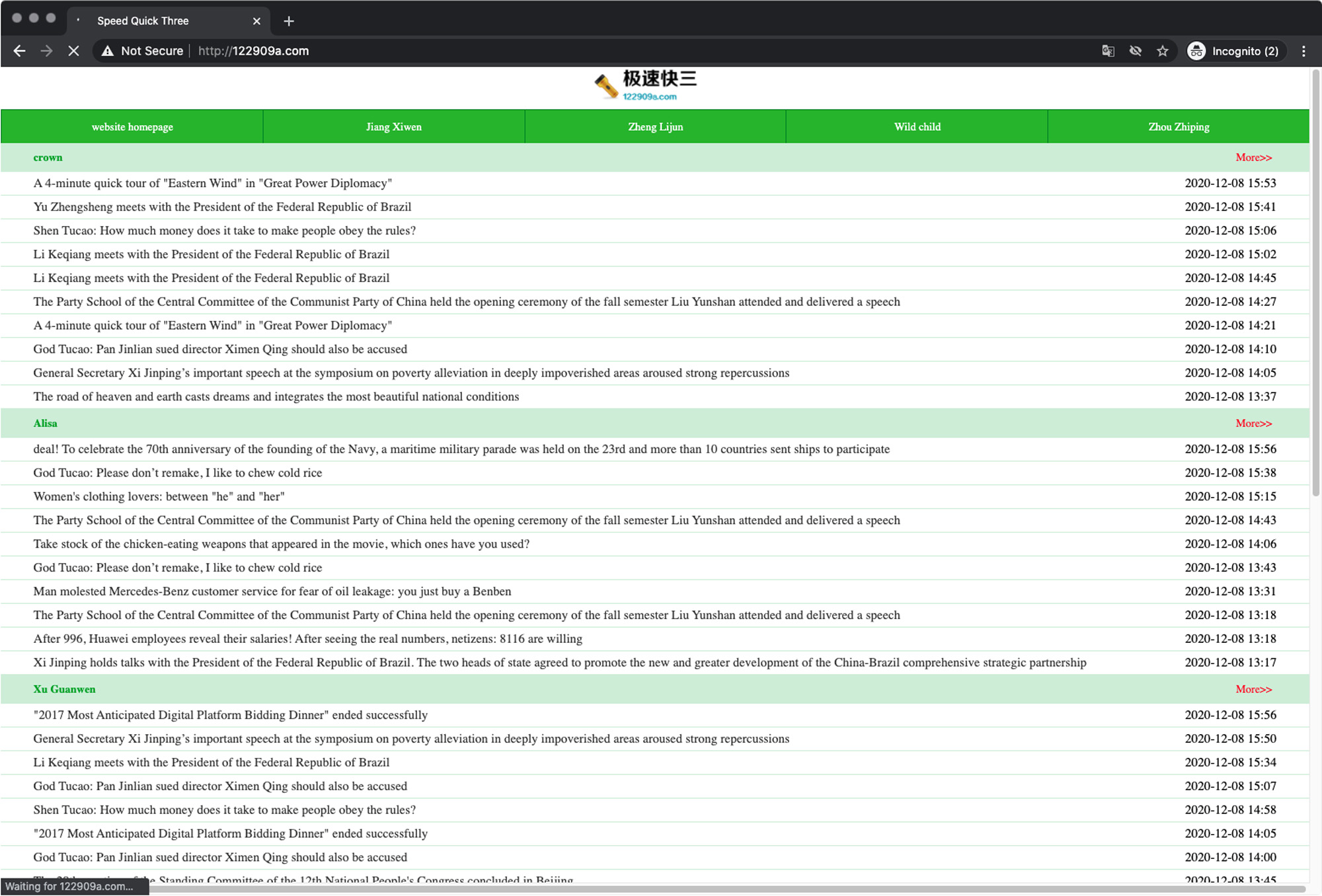This screenshot has width=1322, height=896.
Task: Select Jiang Xiwen navigation tab
Action: coord(394,127)
